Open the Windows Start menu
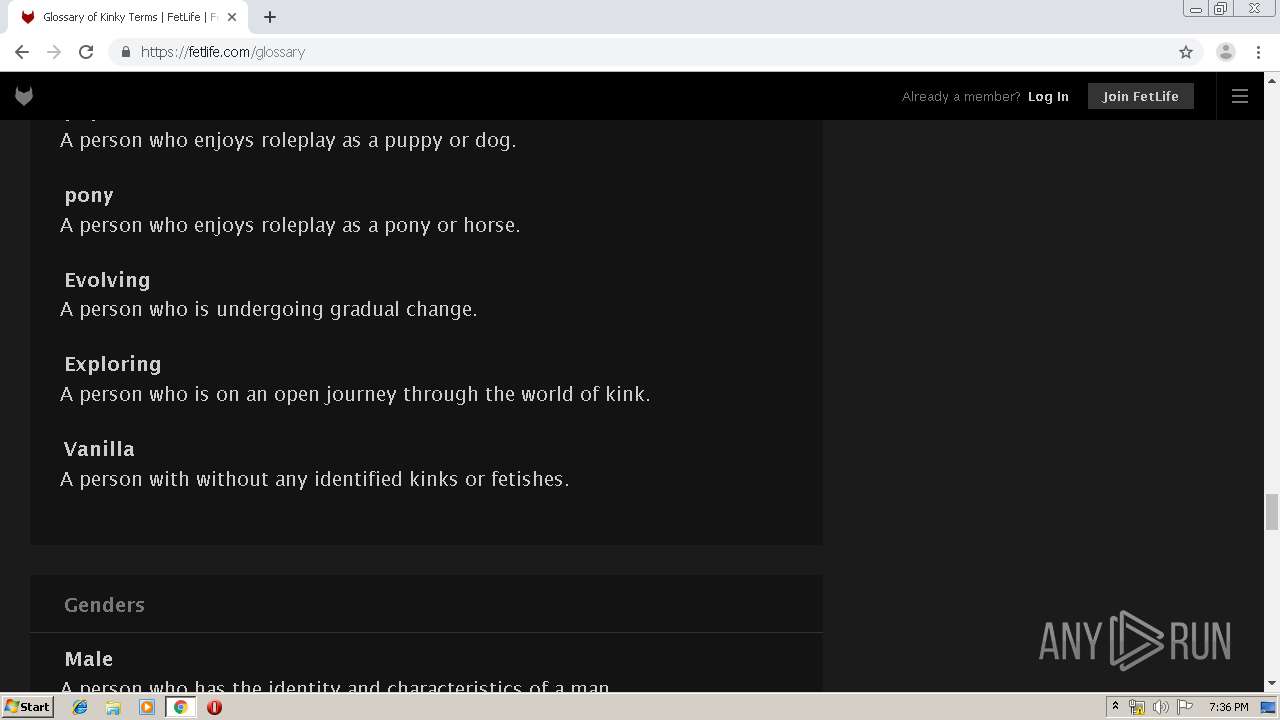 pyautogui.click(x=27, y=707)
